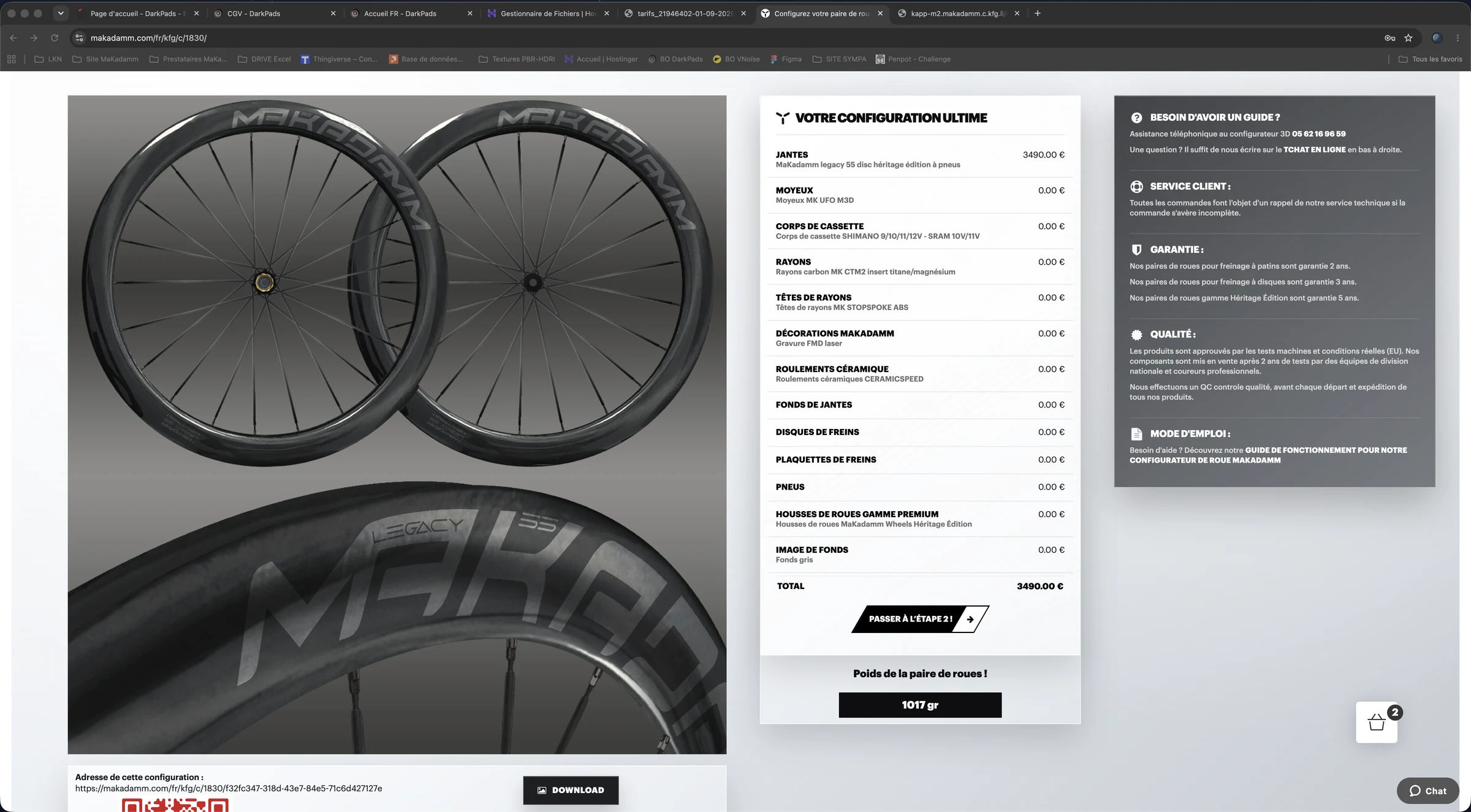
Task: Click the RAYONS row label
Action: click(x=793, y=262)
